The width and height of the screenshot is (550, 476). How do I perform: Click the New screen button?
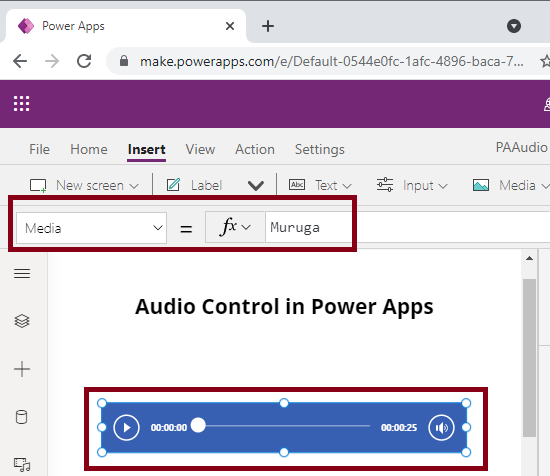(x=84, y=185)
